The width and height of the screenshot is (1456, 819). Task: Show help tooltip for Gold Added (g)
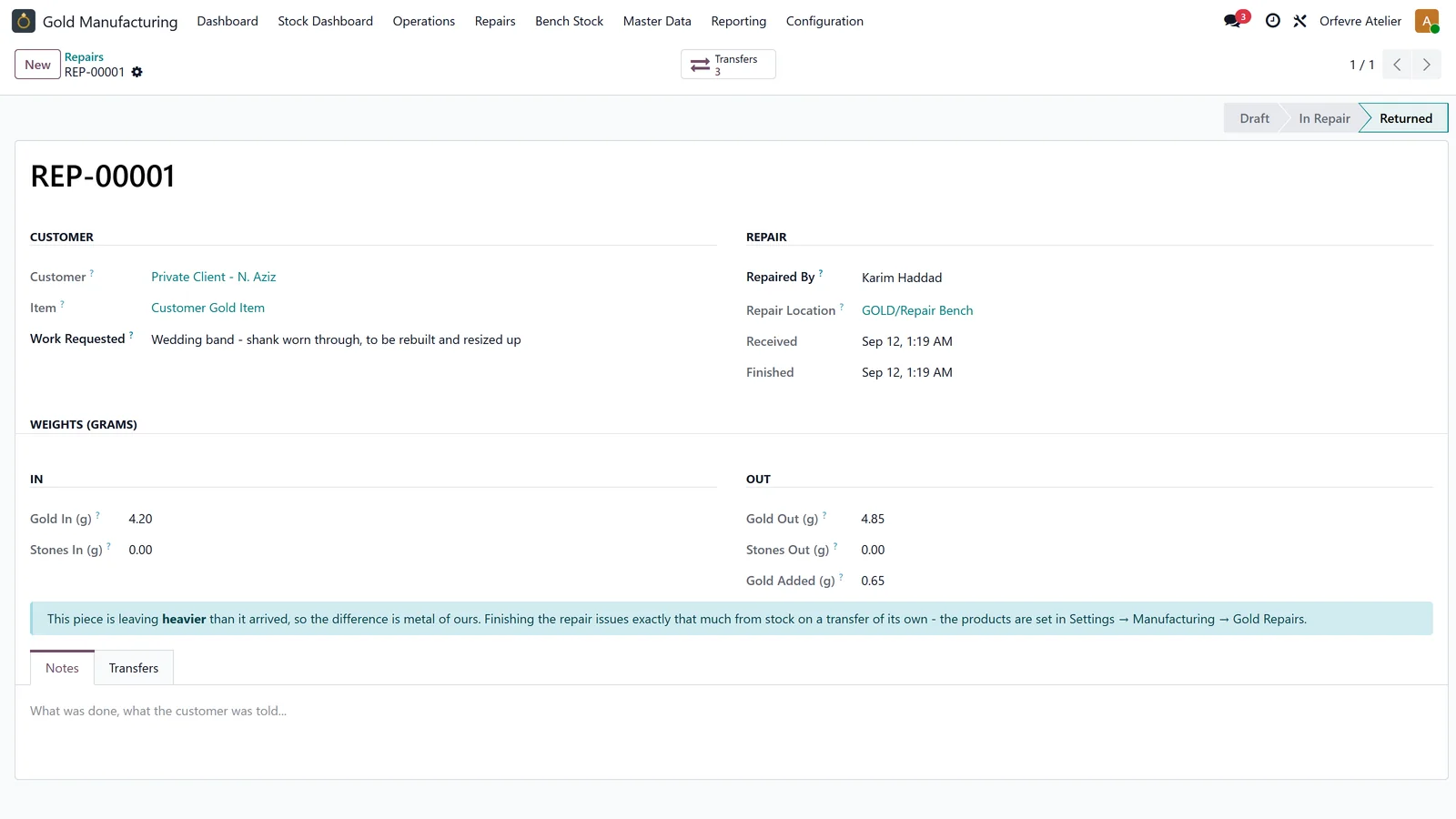pyautogui.click(x=841, y=577)
